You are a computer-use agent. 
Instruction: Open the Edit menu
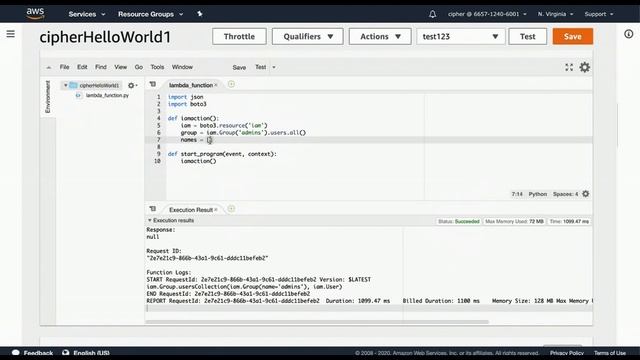pos(82,67)
